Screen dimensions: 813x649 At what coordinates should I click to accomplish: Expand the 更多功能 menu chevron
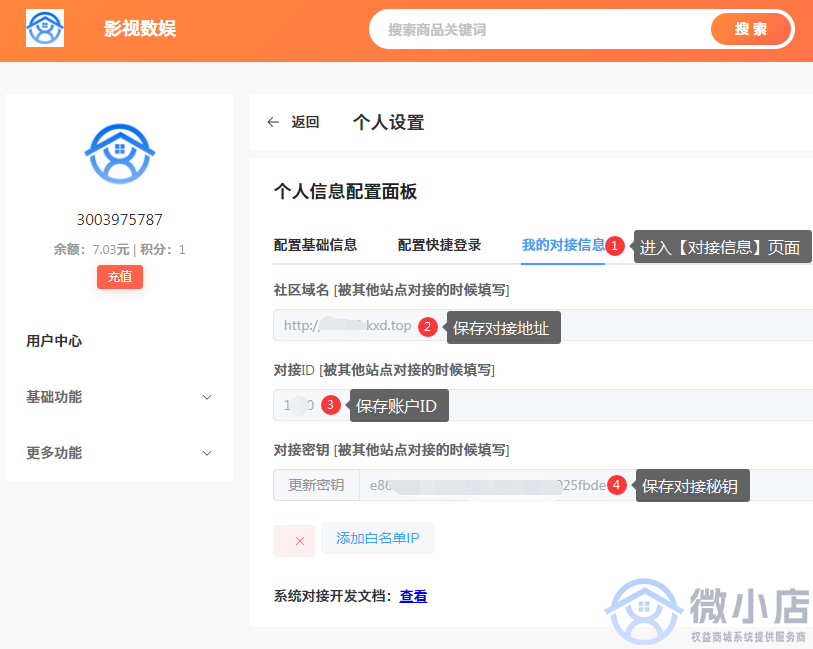[207, 453]
